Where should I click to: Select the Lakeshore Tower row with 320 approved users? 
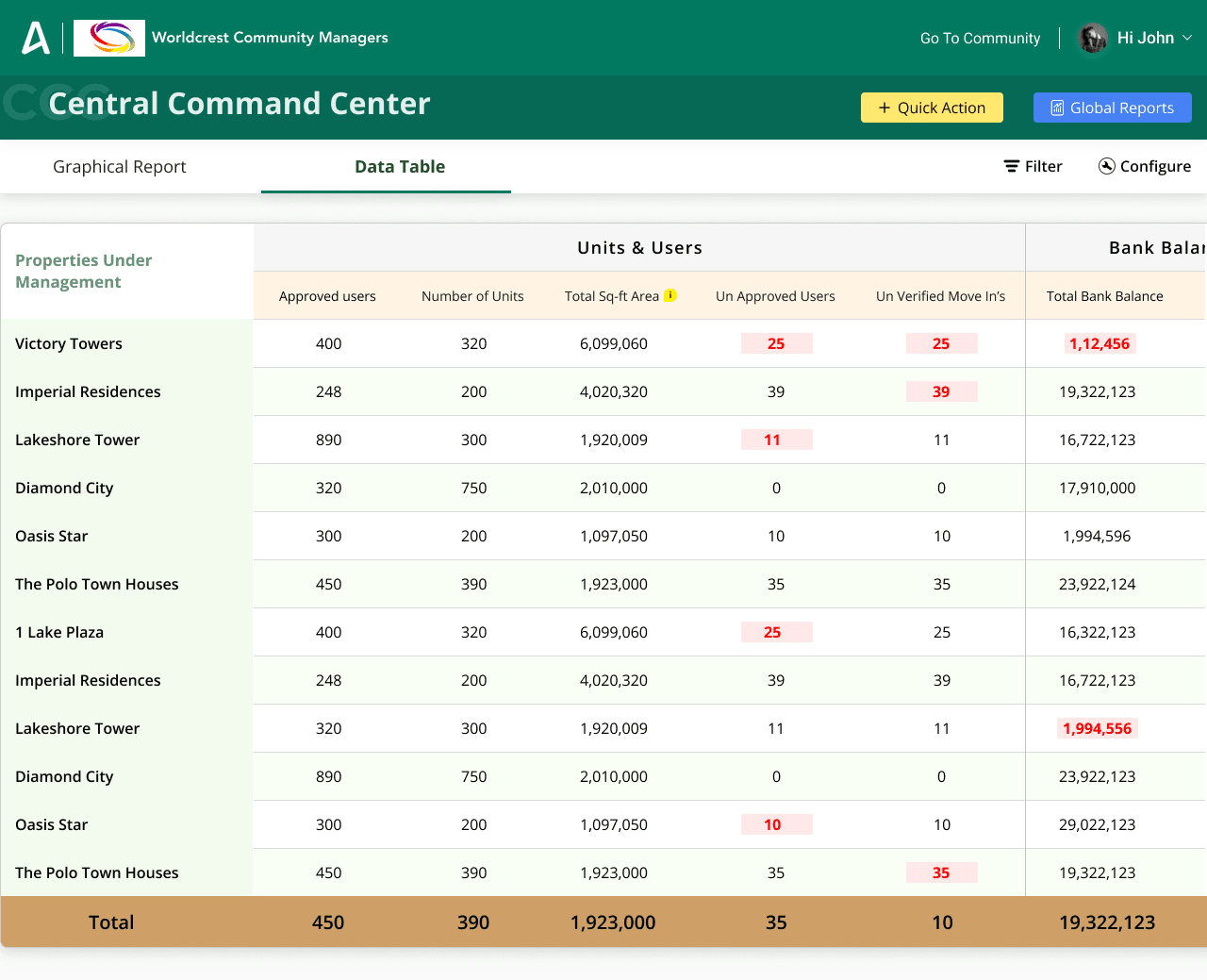(603, 728)
